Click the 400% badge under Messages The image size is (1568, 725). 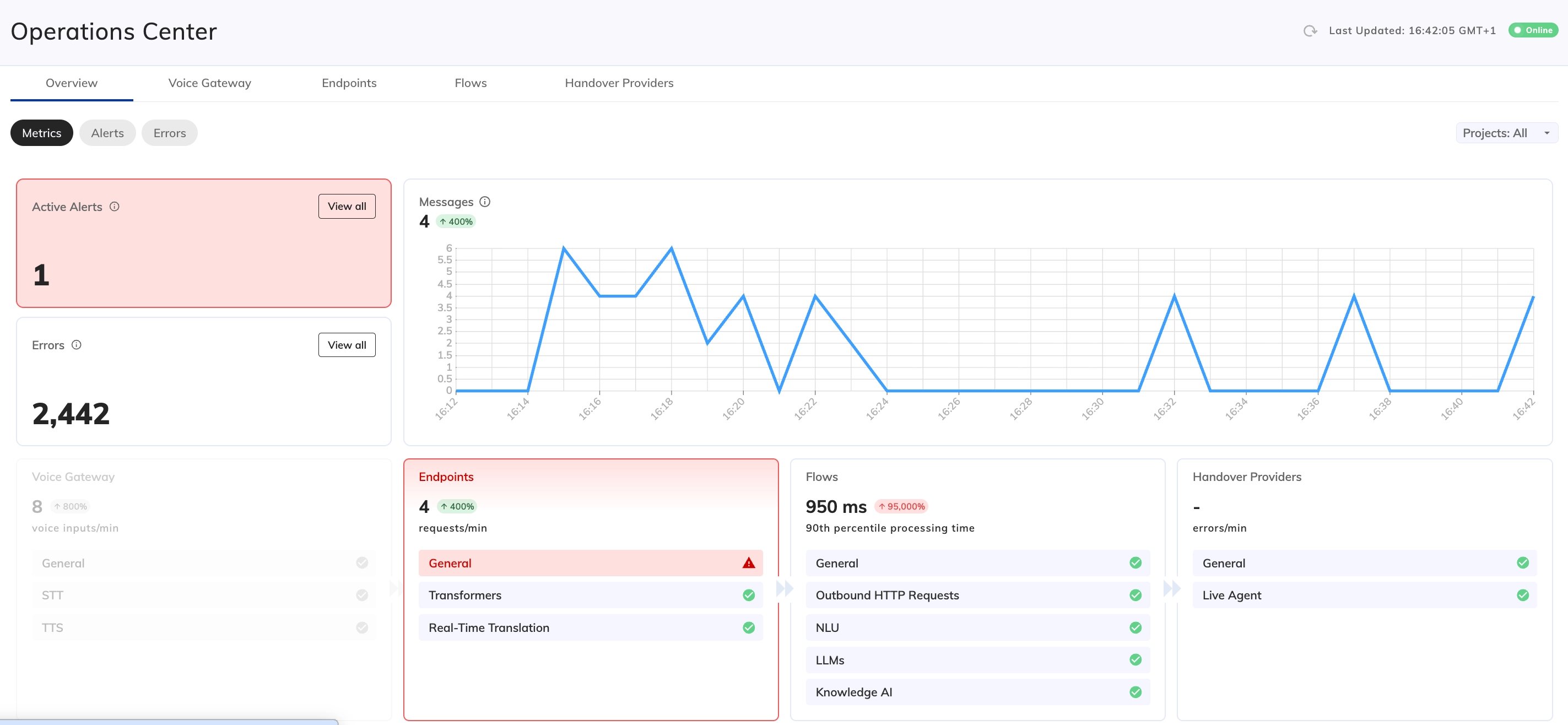coord(456,221)
